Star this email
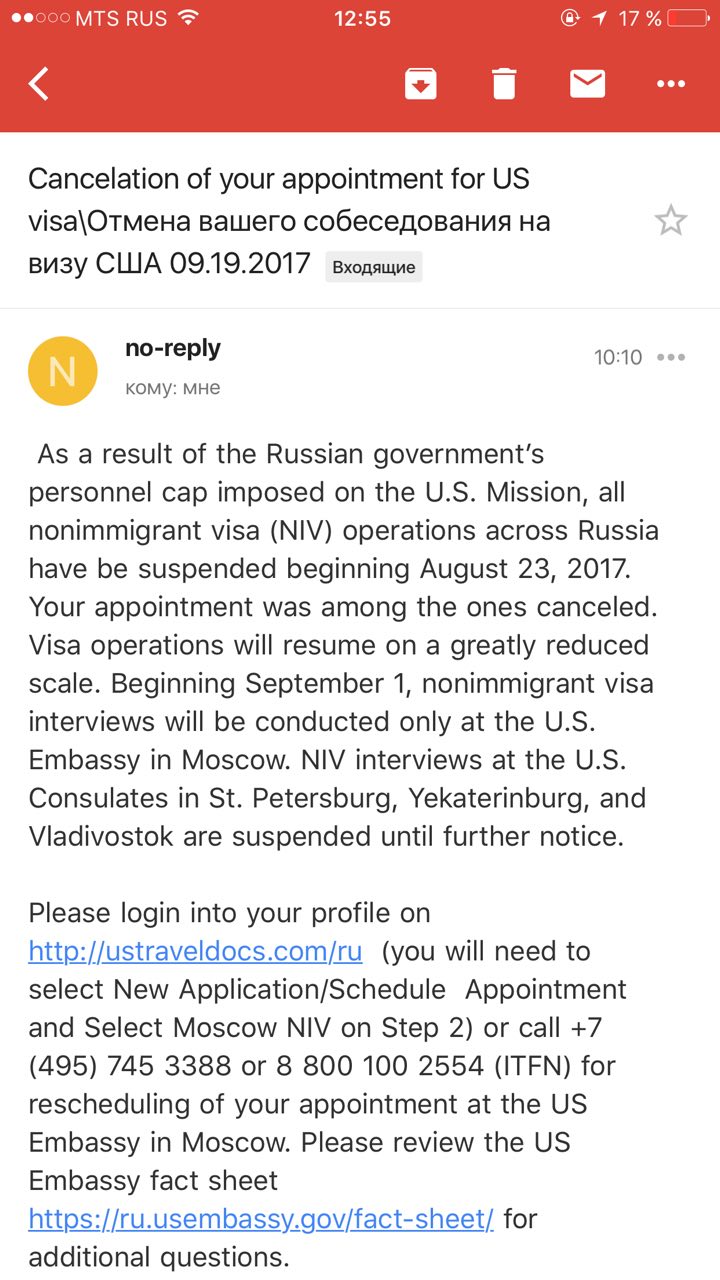720x1280 pixels. [x=671, y=220]
